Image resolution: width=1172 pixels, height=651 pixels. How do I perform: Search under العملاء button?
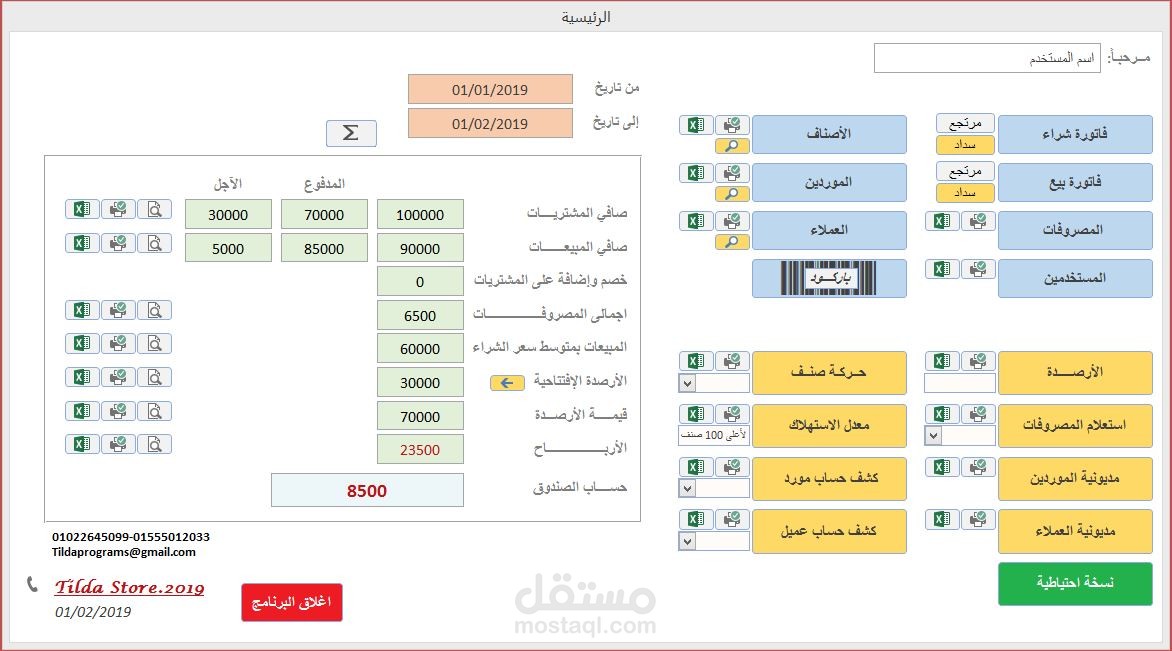point(732,241)
